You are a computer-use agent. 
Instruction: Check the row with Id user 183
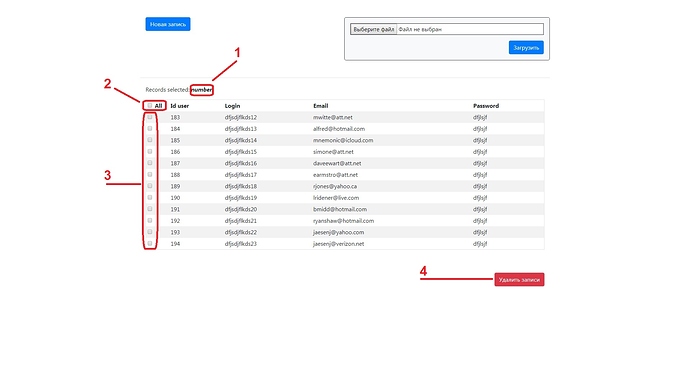[x=150, y=117]
